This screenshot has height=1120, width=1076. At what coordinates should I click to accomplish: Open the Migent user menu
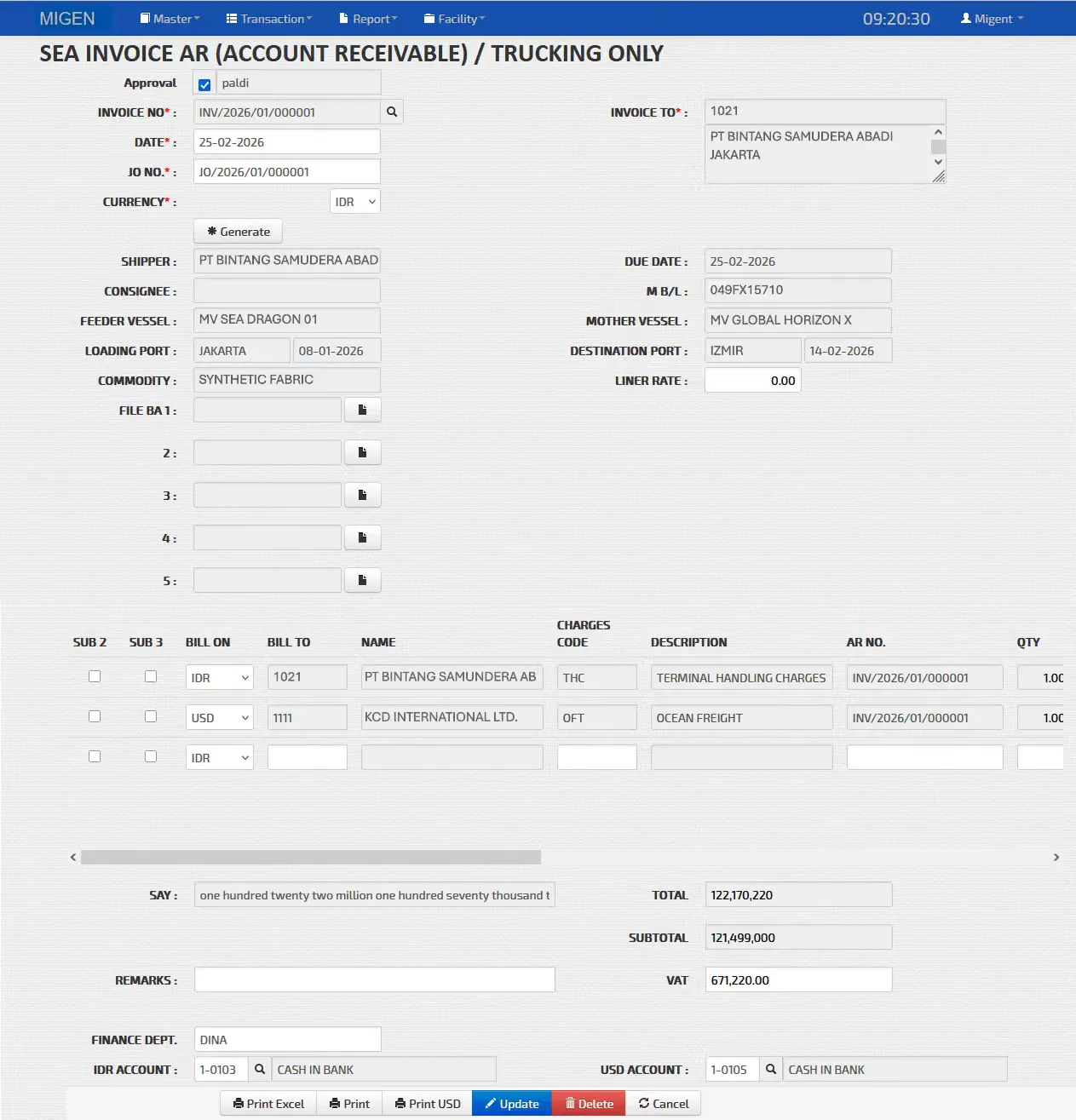coord(992,19)
